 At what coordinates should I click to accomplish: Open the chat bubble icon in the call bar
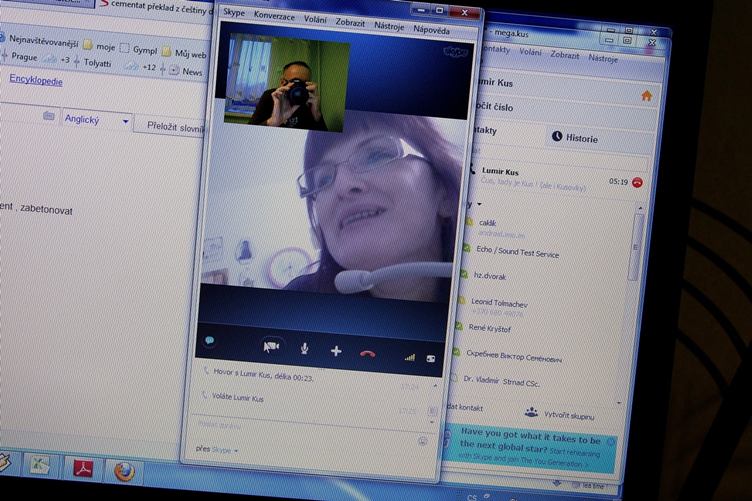[x=210, y=342]
